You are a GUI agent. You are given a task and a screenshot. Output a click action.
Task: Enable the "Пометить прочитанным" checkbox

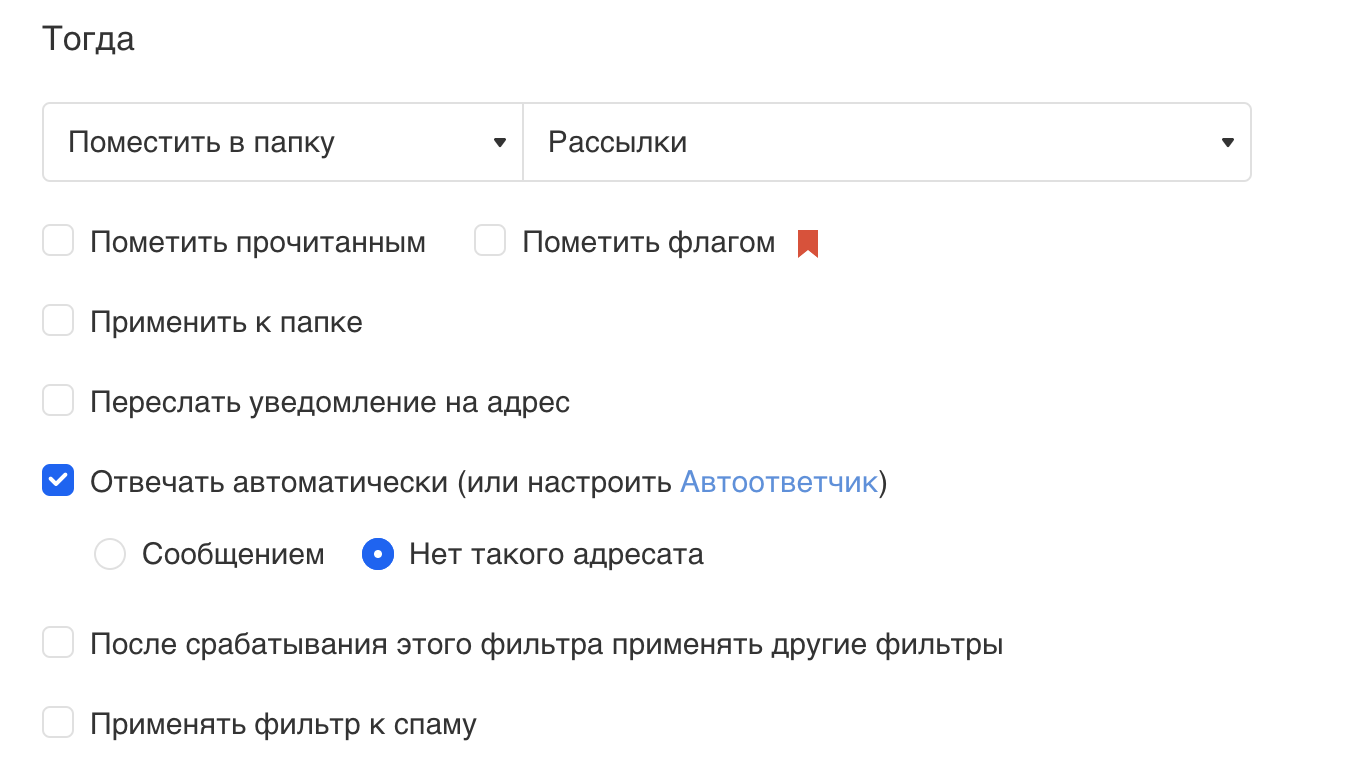point(58,241)
